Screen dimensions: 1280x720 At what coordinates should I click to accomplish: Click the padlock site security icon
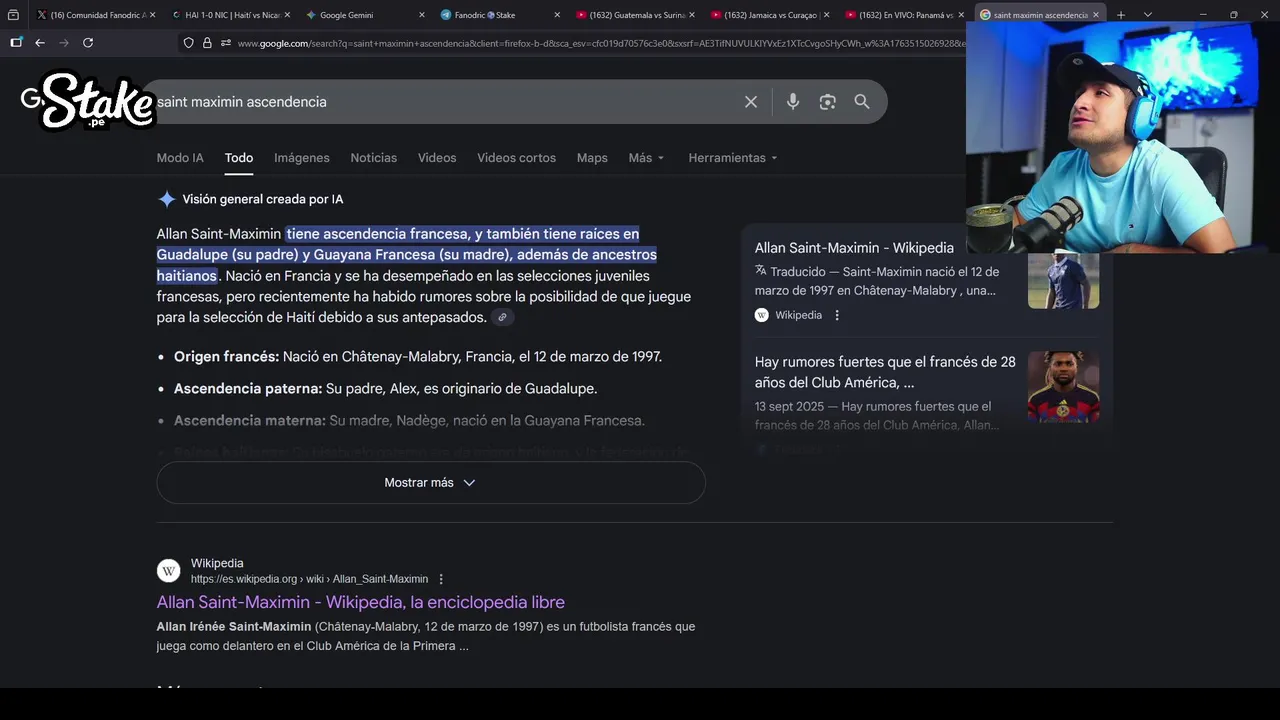click(207, 43)
